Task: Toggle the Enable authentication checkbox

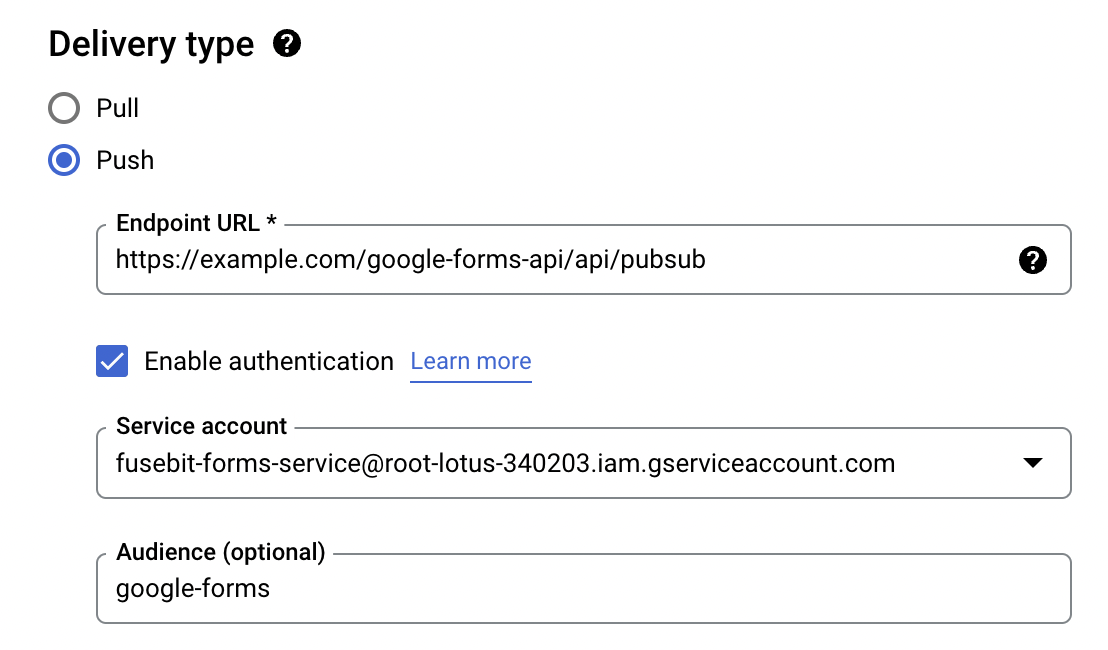Action: click(x=112, y=361)
